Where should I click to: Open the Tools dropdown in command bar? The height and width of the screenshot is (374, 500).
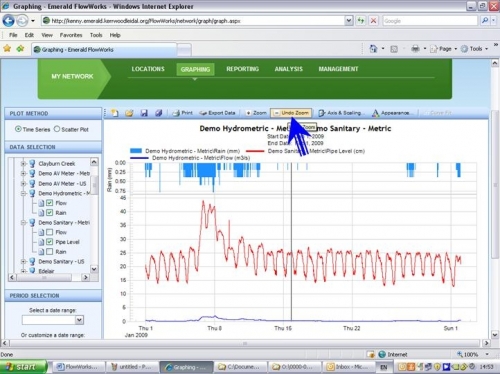tap(474, 49)
